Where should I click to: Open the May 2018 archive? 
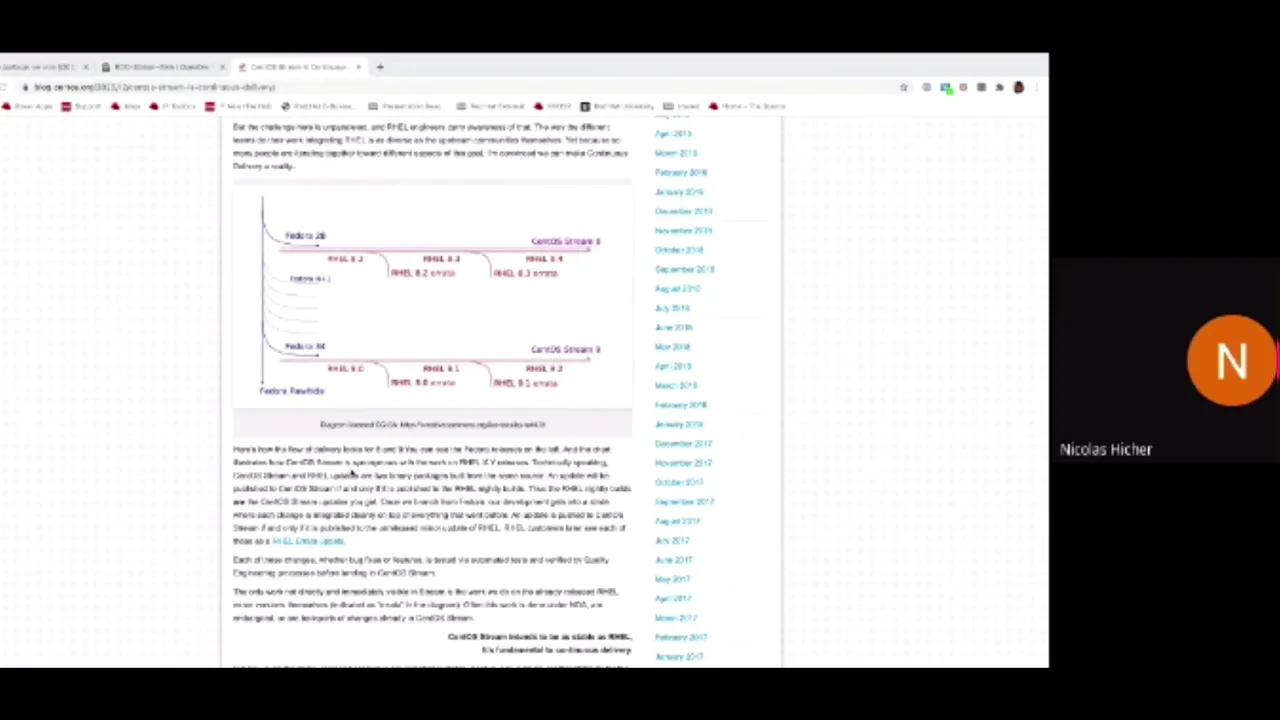click(x=672, y=347)
